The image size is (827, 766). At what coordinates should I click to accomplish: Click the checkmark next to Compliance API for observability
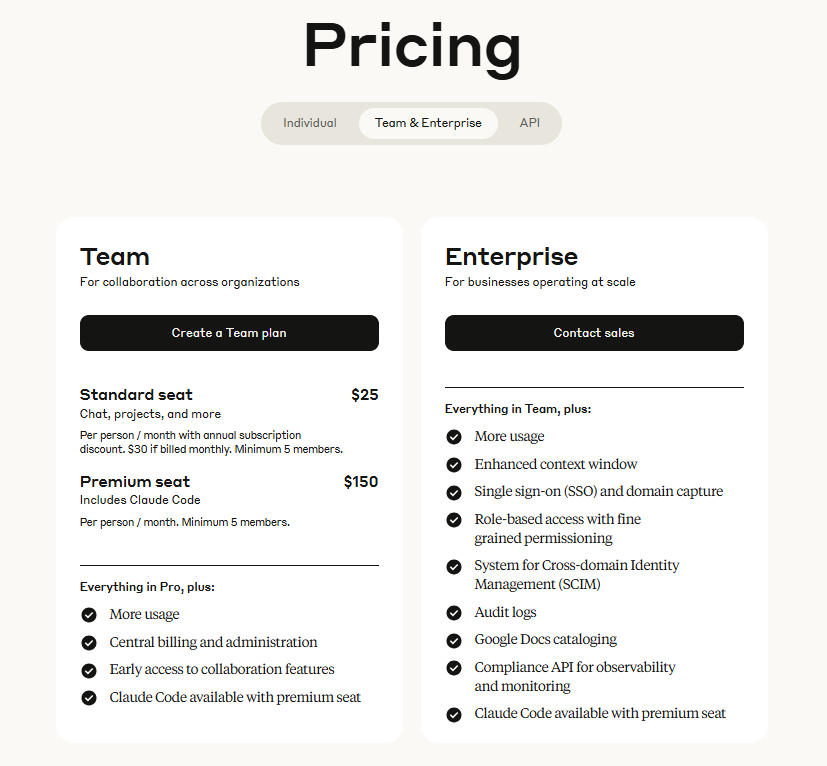tap(454, 667)
